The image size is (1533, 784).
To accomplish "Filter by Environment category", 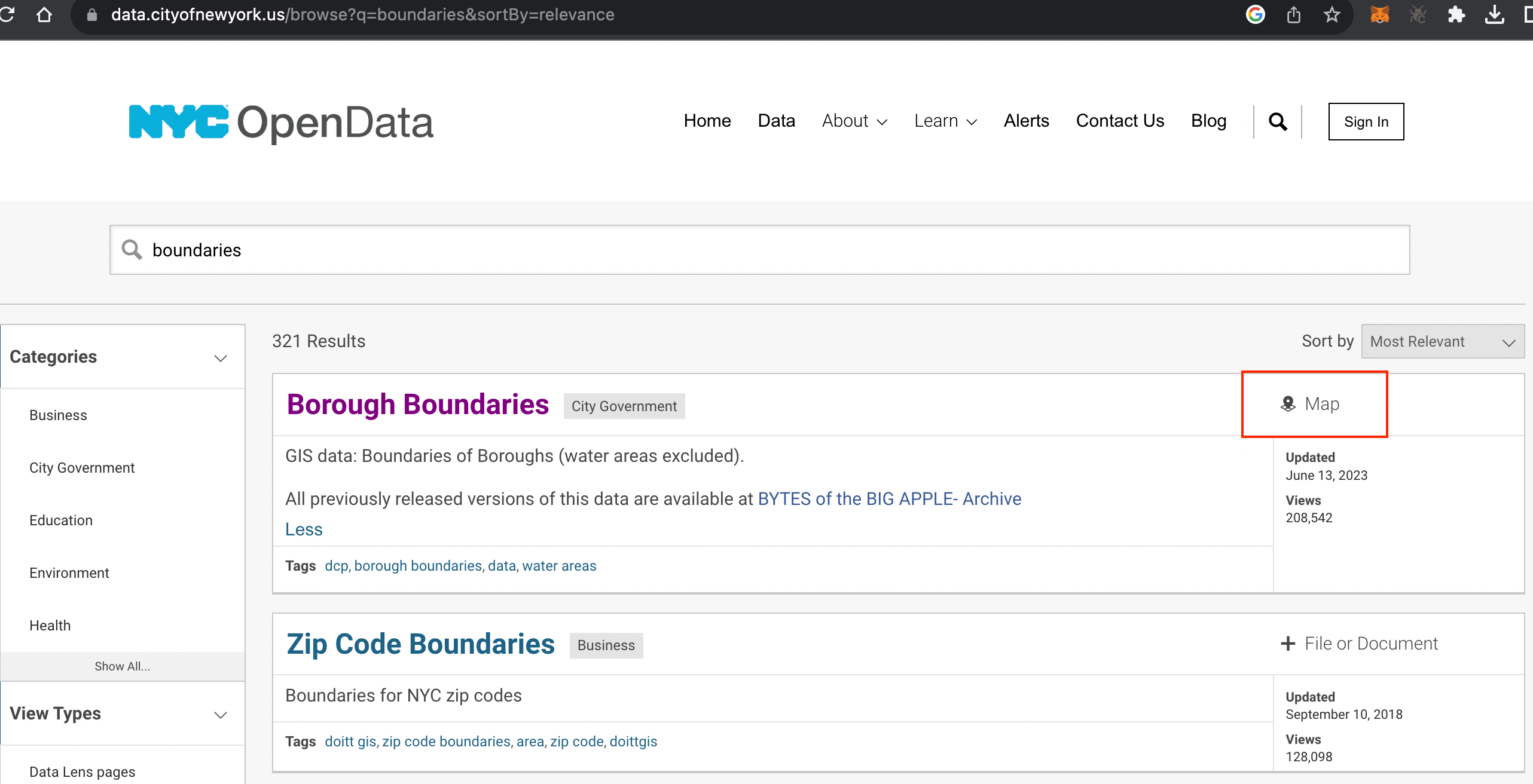I will coord(69,573).
